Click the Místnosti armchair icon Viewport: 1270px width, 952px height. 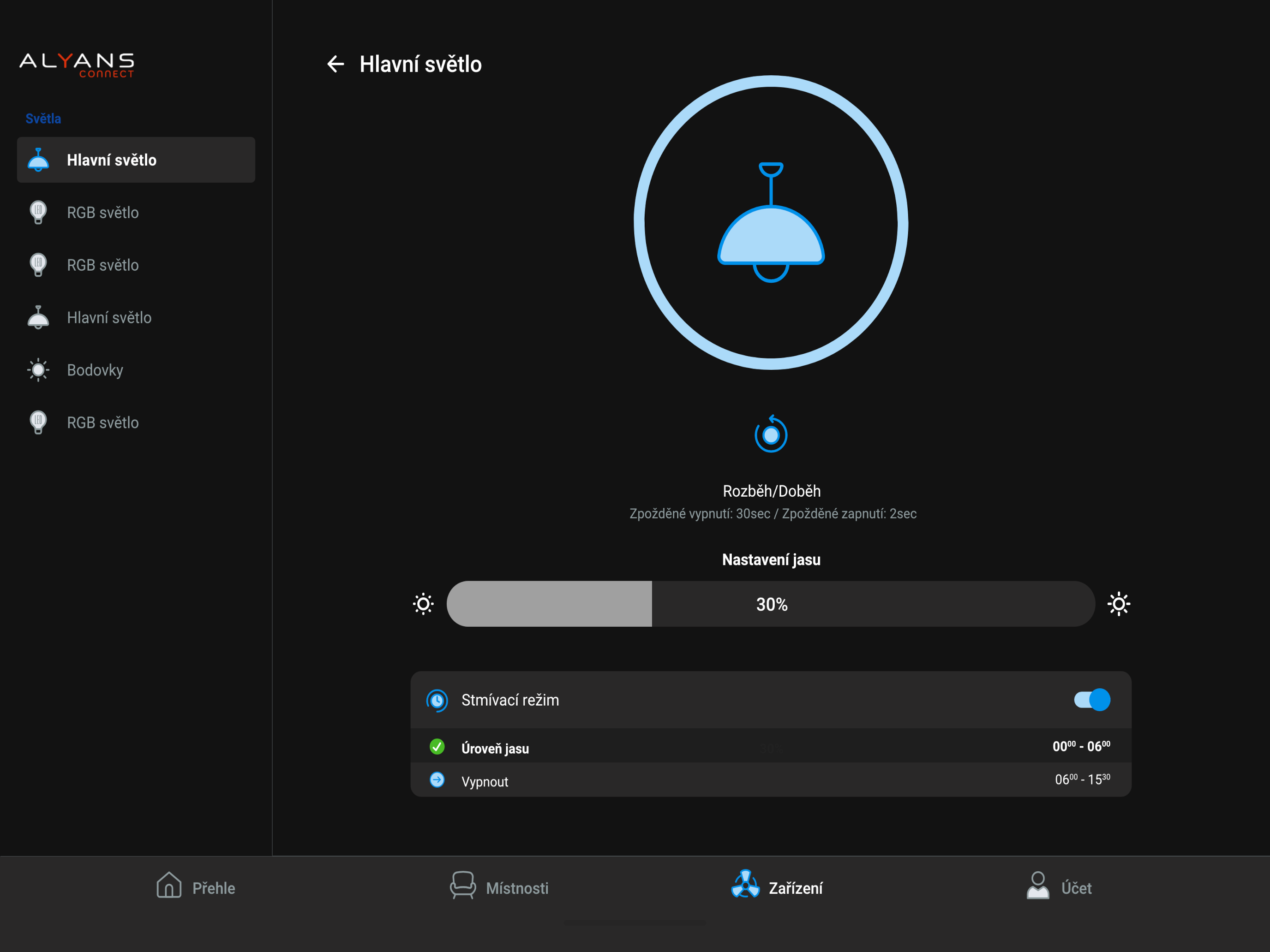coord(463,886)
